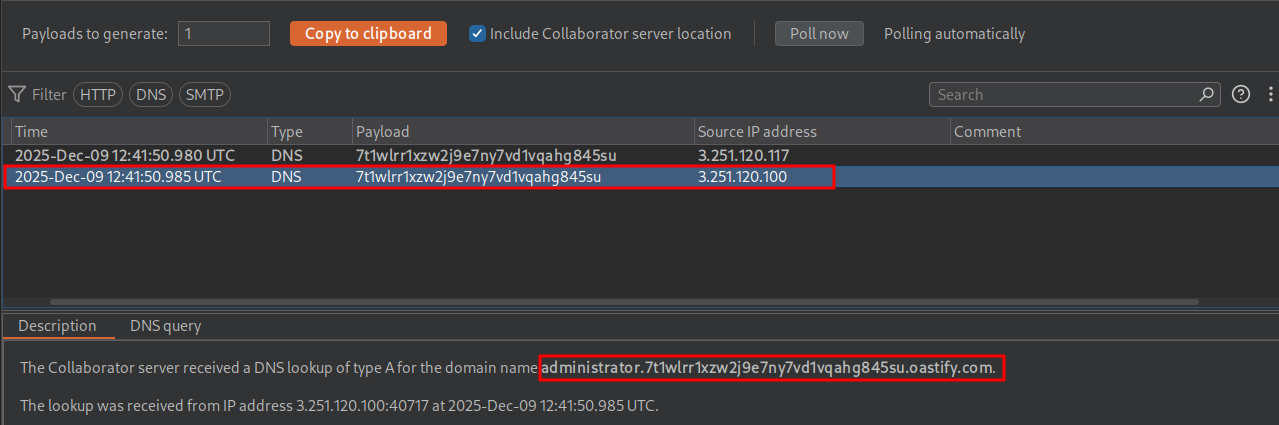Uncheck Include Collaborator server location
Image resolution: width=1279 pixels, height=425 pixels.
tap(478, 34)
